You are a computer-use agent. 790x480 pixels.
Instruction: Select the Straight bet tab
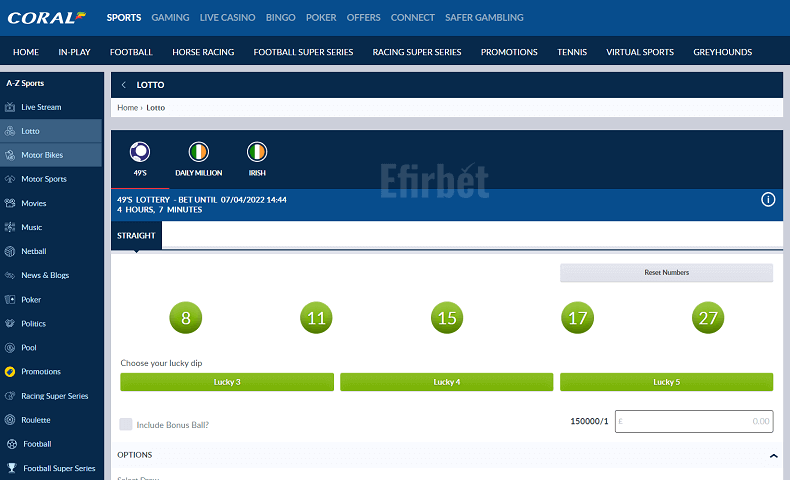[136, 235]
